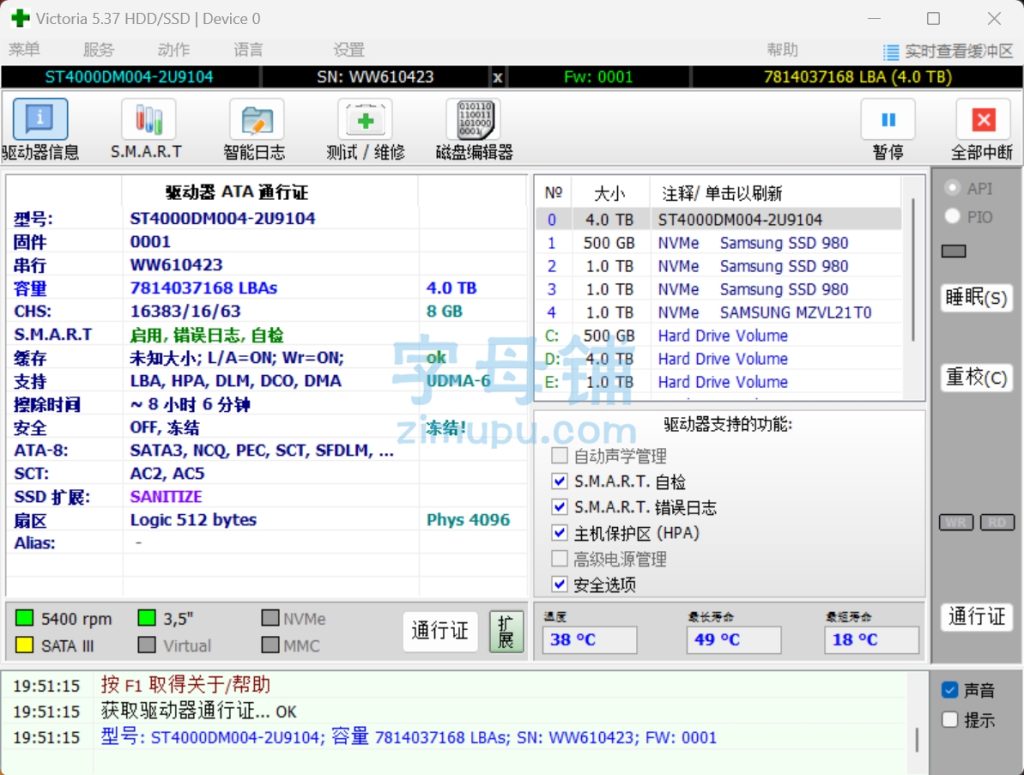Viewport: 1024px width, 775px height.
Task: Click the green 3,5" form factor indicator
Action: (x=147, y=618)
